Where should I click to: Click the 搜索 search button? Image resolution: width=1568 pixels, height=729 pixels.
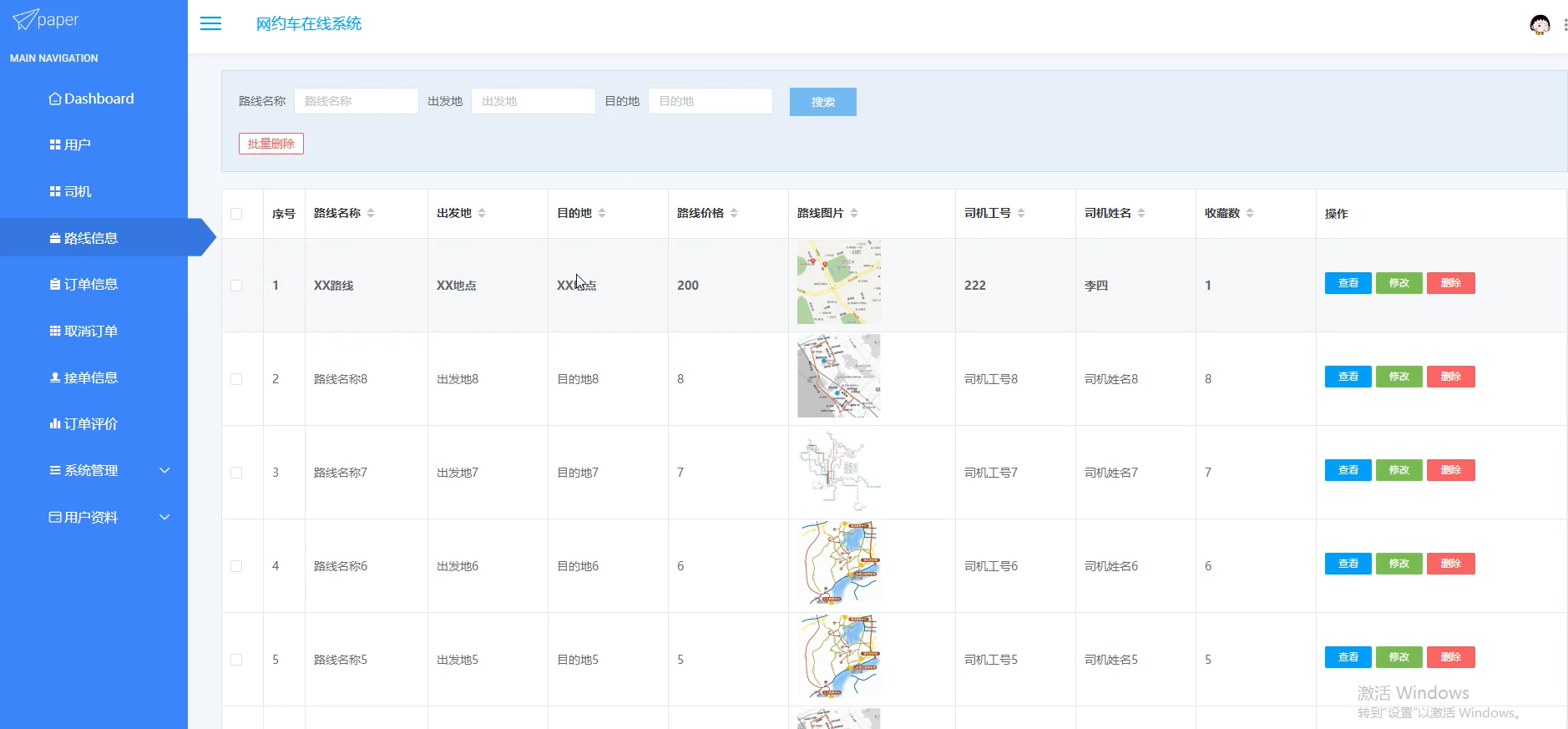822,102
